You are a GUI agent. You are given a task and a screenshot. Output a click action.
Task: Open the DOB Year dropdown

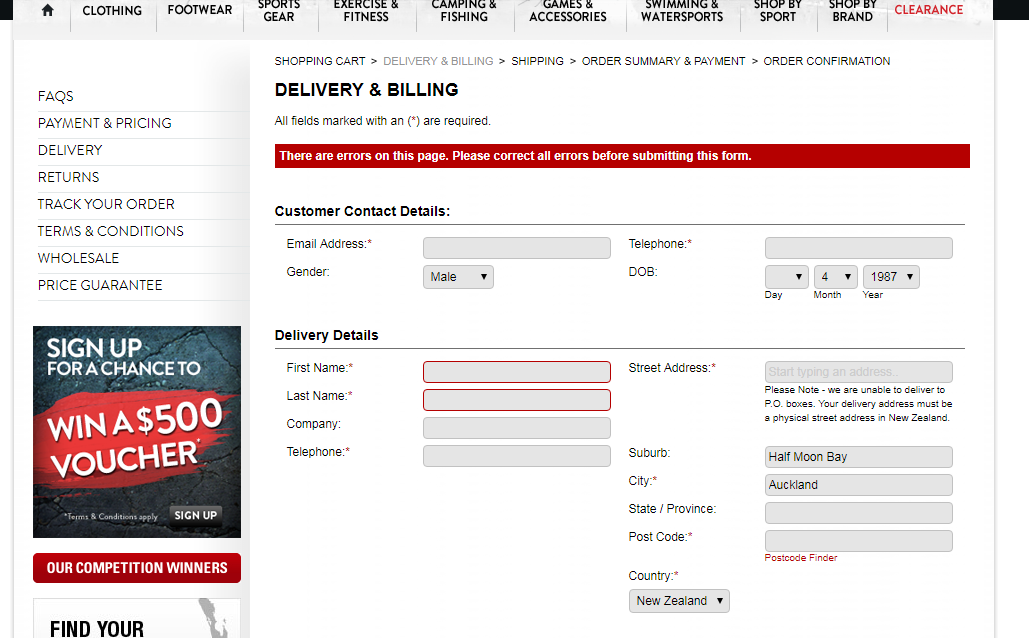pos(891,277)
